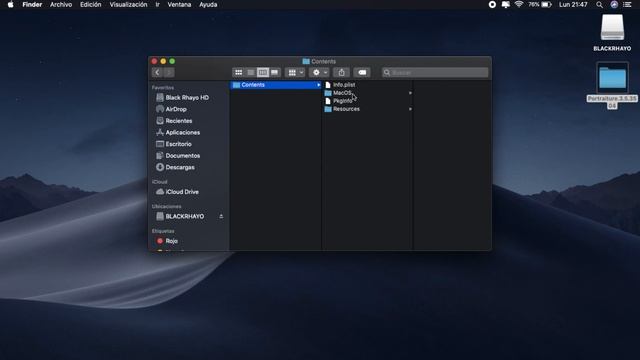This screenshot has height=360, width=640.
Task: Switch Finder to list view
Action: pyautogui.click(x=251, y=72)
